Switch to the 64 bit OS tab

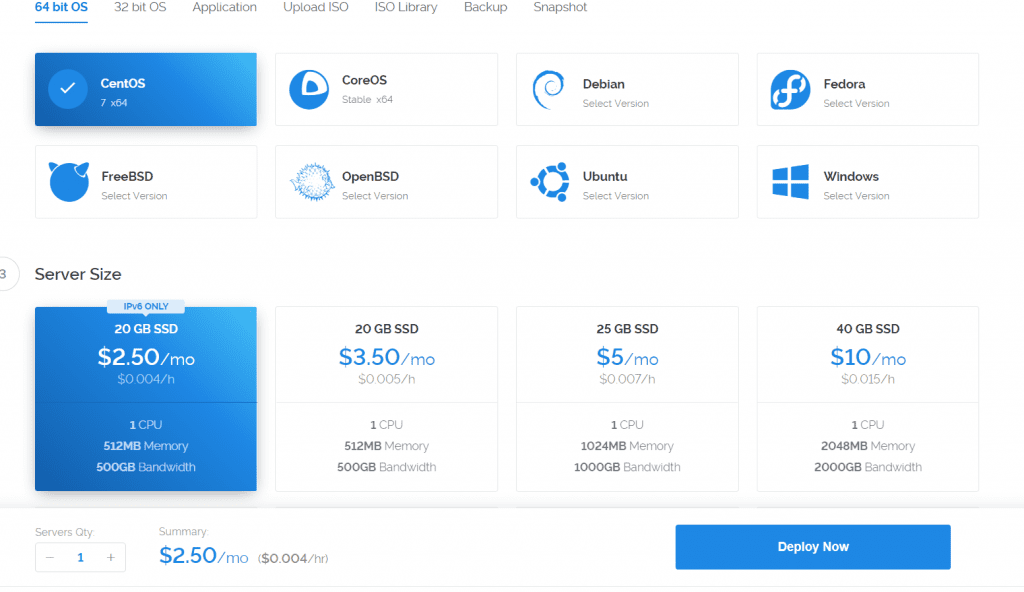pos(61,7)
